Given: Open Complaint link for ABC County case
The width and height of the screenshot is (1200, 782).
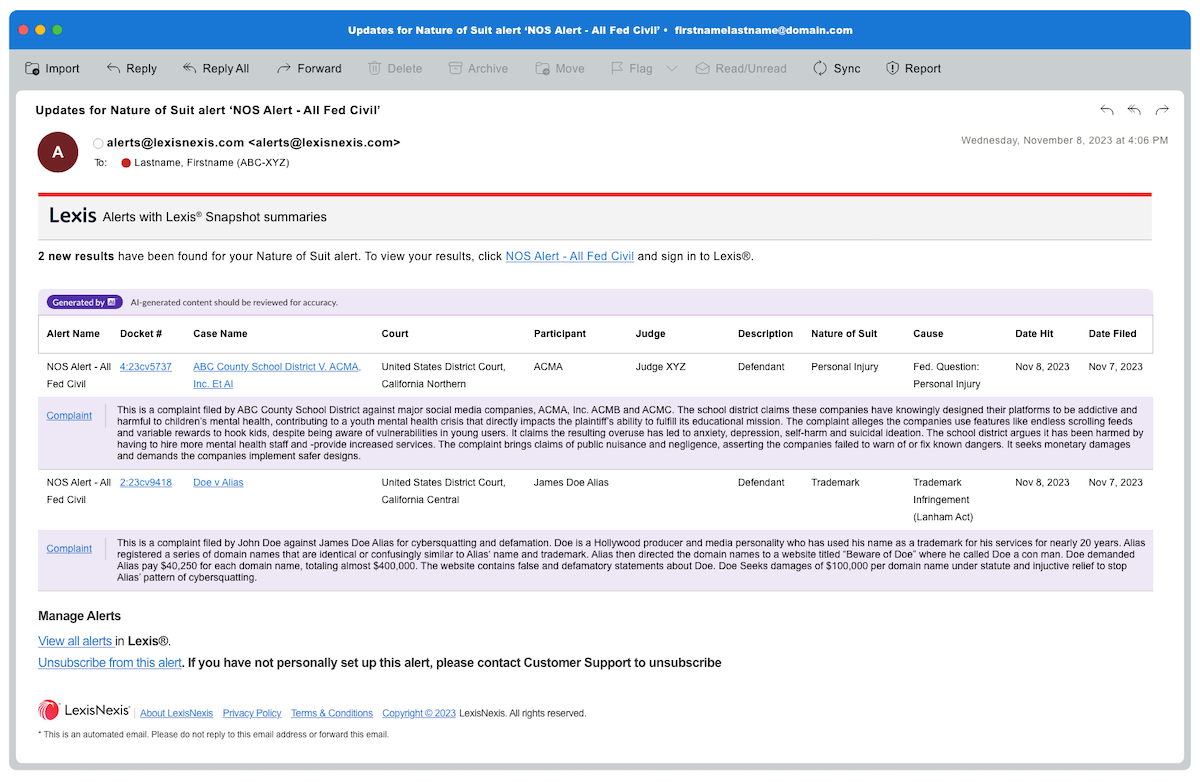Looking at the screenshot, I should pyautogui.click(x=69, y=415).
